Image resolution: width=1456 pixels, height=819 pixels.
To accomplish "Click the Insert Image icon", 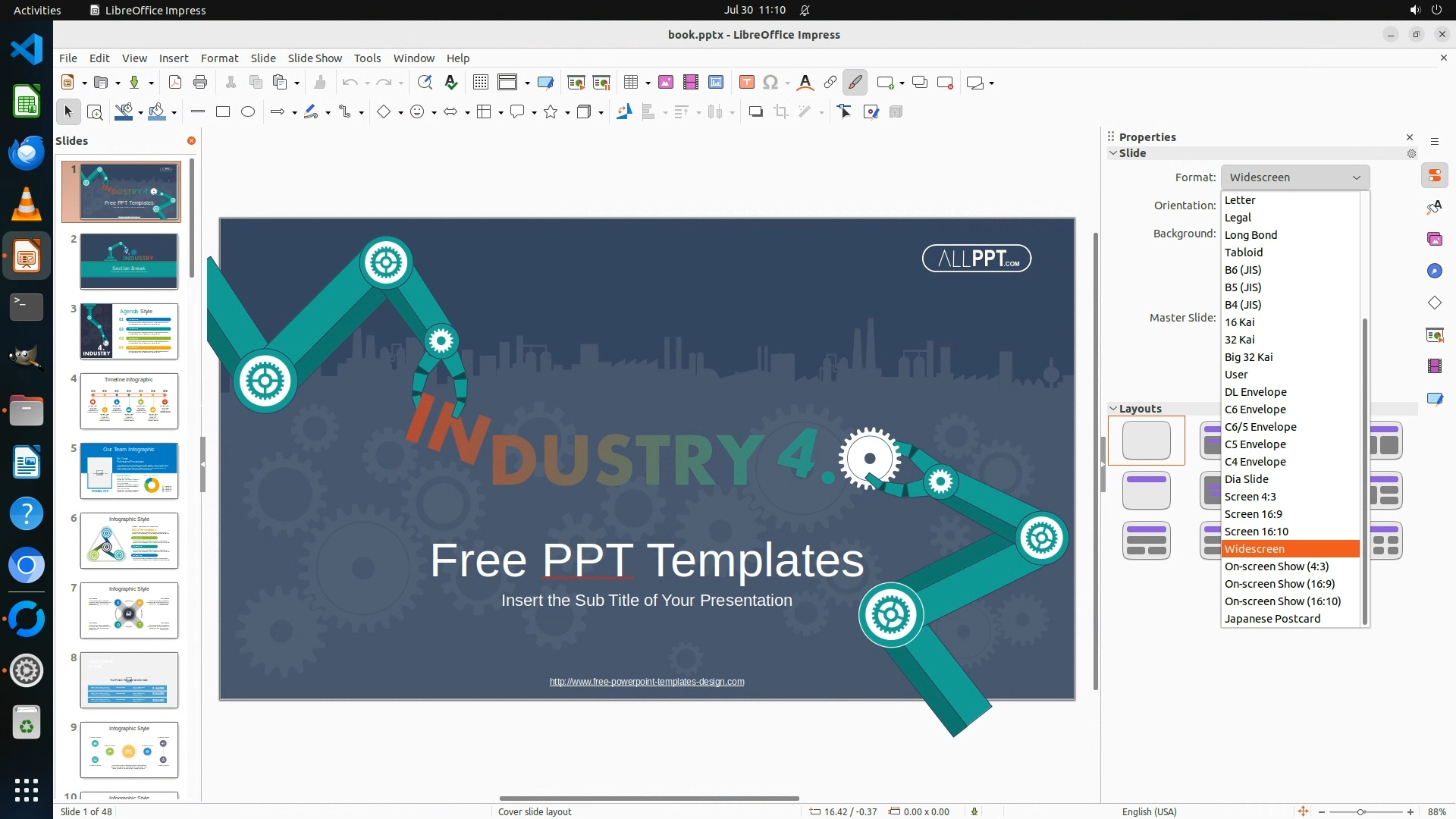I will pyautogui.click(x=666, y=83).
